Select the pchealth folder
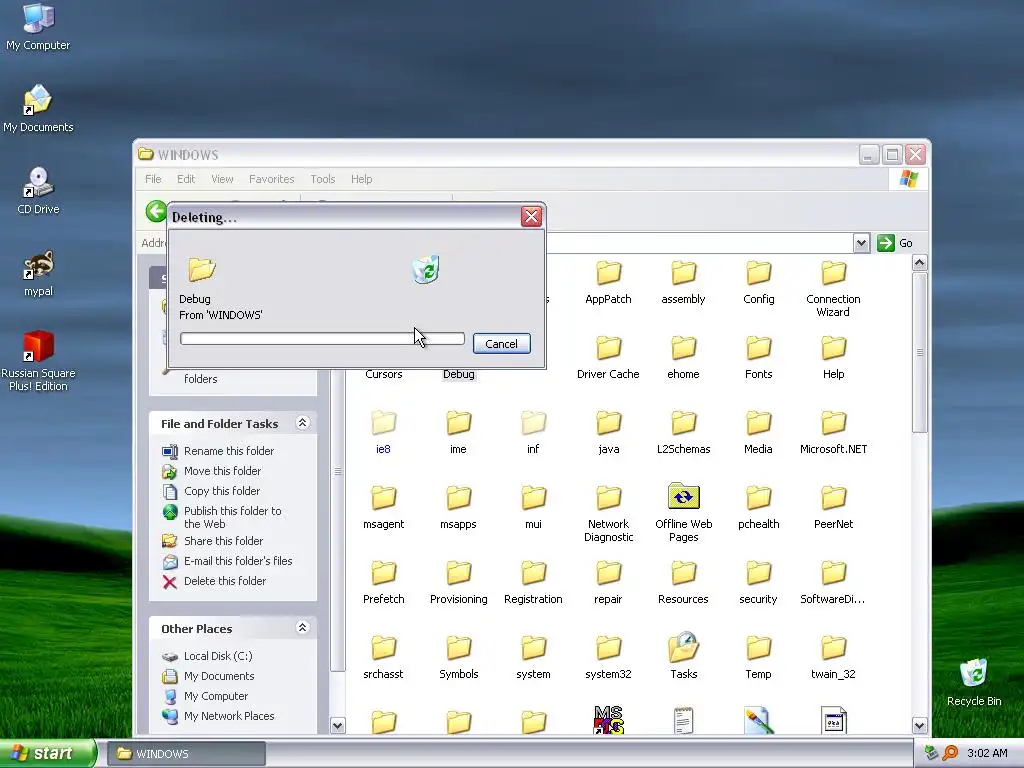The height and width of the screenshot is (768, 1024). [x=758, y=507]
